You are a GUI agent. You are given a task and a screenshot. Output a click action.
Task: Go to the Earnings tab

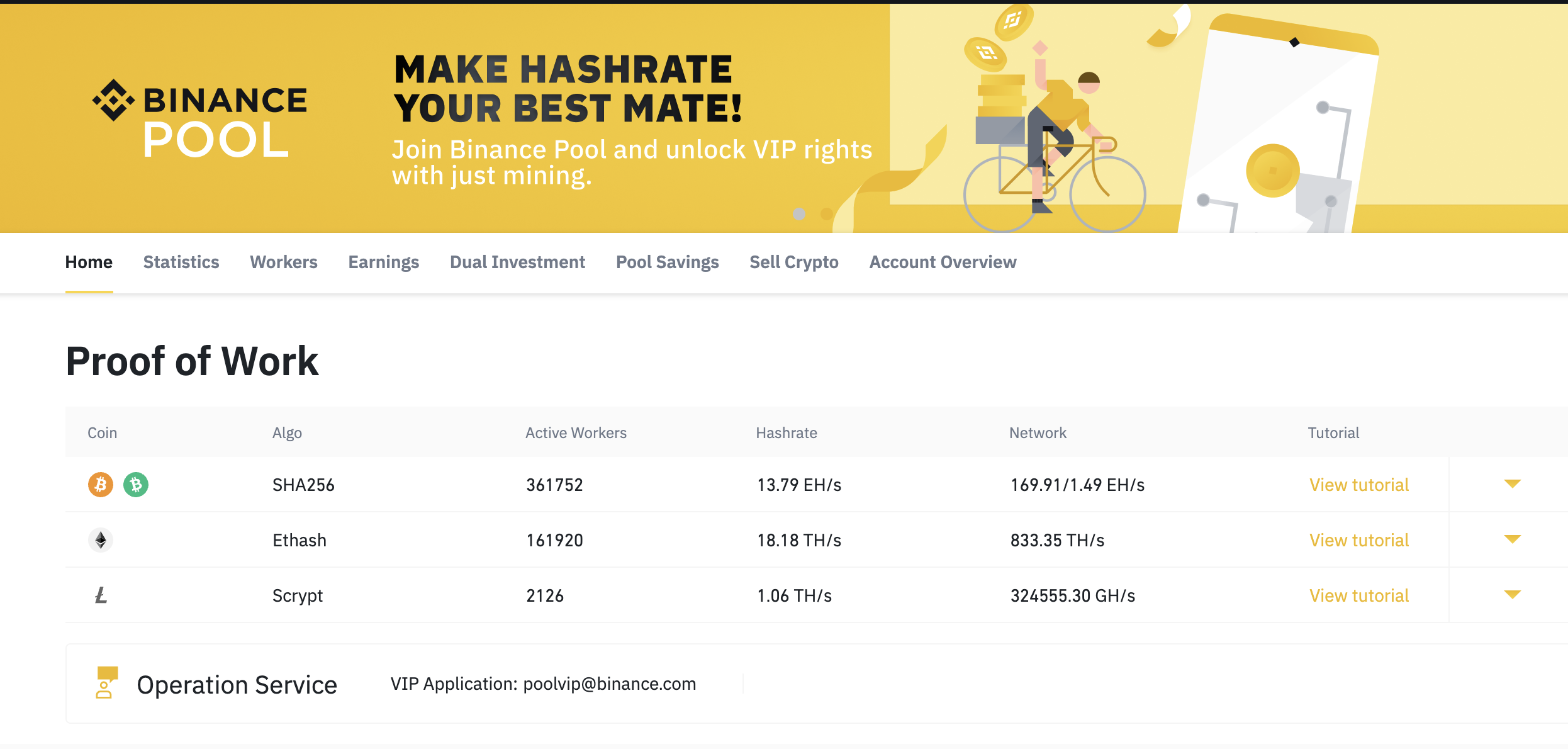click(384, 262)
